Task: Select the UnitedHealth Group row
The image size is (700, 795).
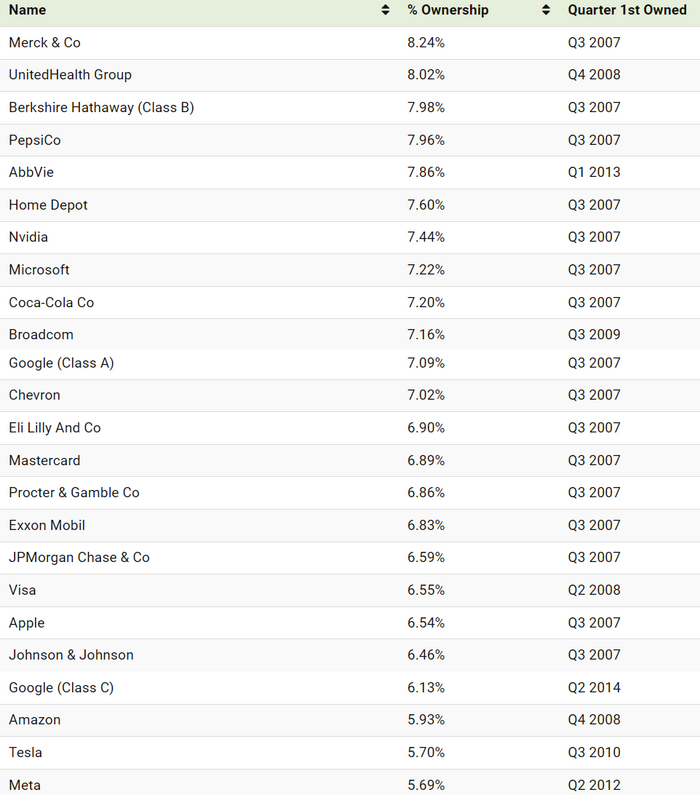Action: 70,75
